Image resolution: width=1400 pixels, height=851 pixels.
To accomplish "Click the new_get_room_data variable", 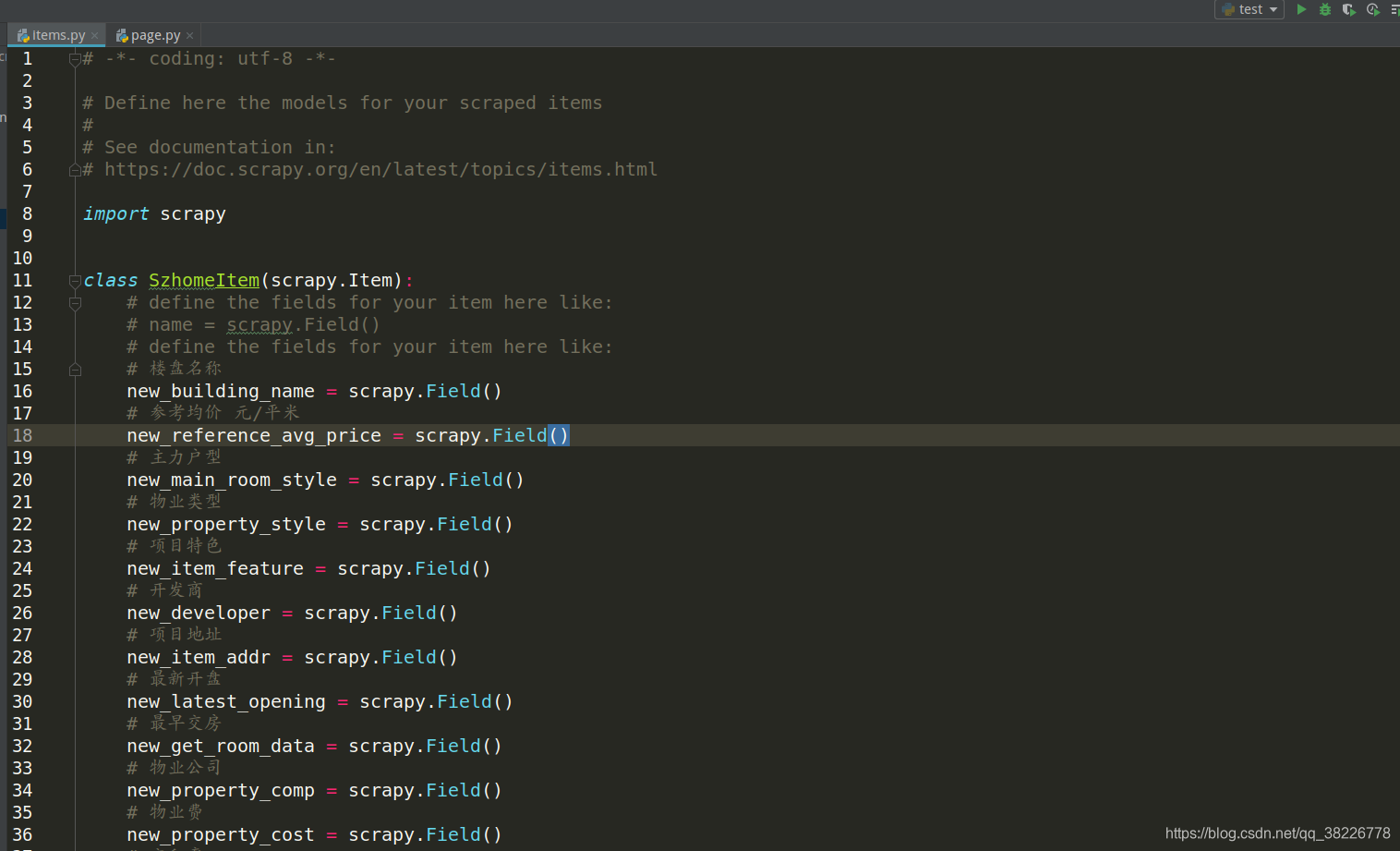I will click(221, 746).
